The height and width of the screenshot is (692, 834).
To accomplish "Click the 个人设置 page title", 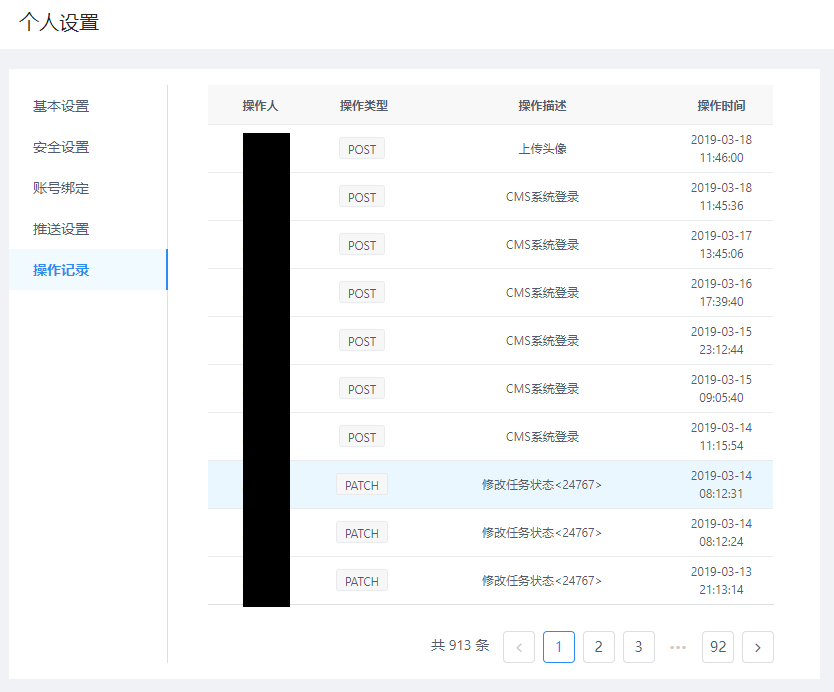I will [59, 22].
